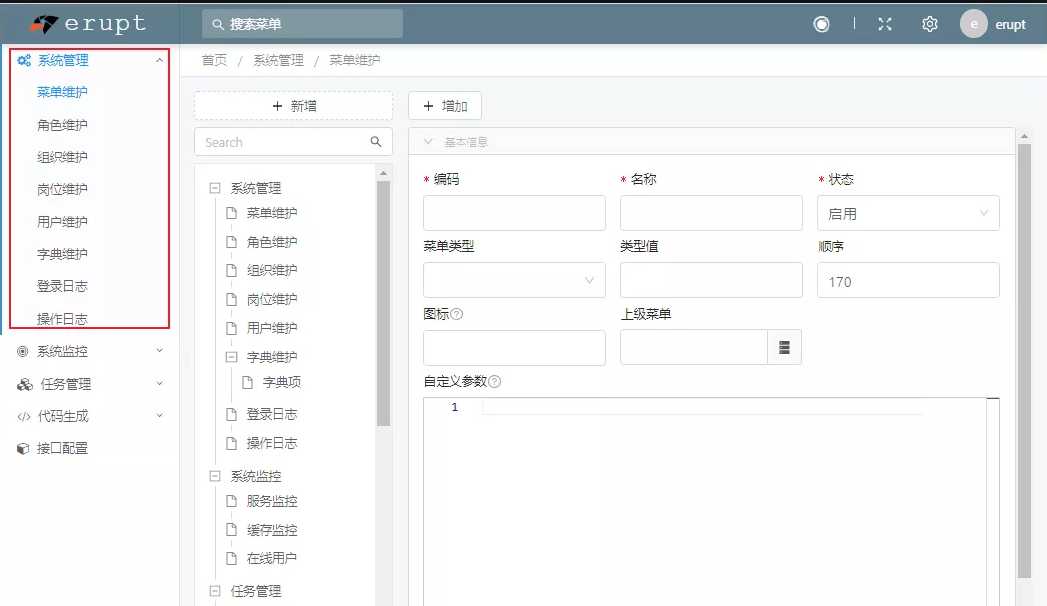The height and width of the screenshot is (606, 1047).
Task: Open the 状态 dropdown showing 启用
Action: [908, 214]
